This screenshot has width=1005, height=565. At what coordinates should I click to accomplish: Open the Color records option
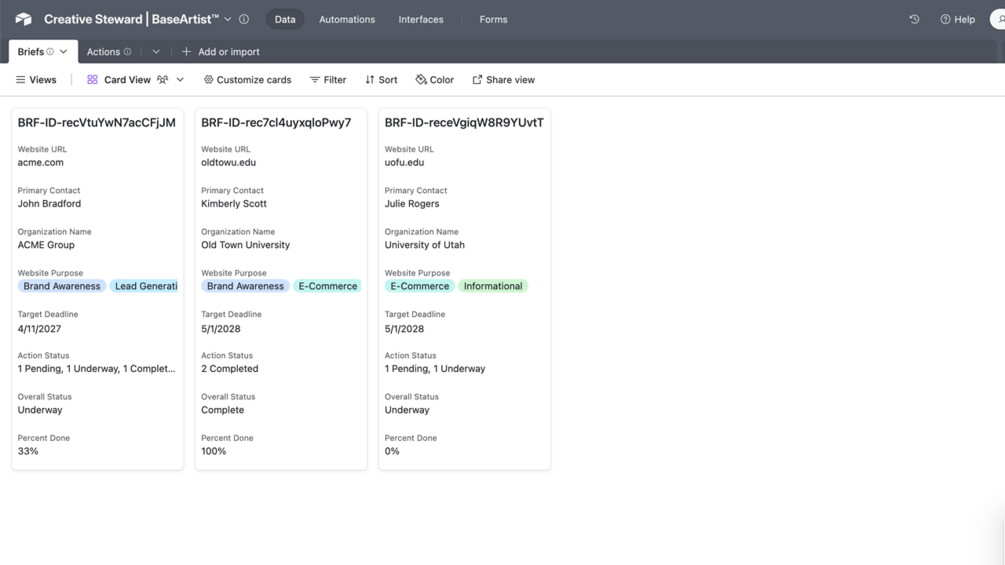[434, 80]
